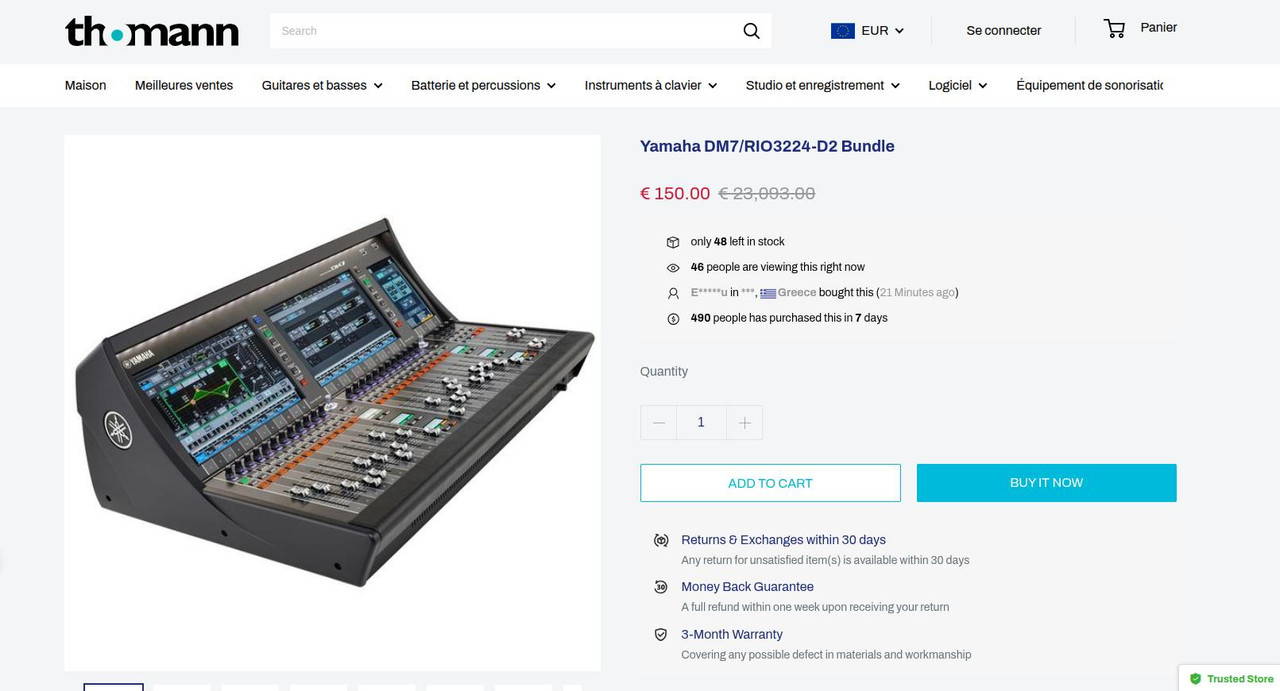Image resolution: width=1280 pixels, height=691 pixels.
Task: Click '490 people has purchased' text
Action: 789,319
